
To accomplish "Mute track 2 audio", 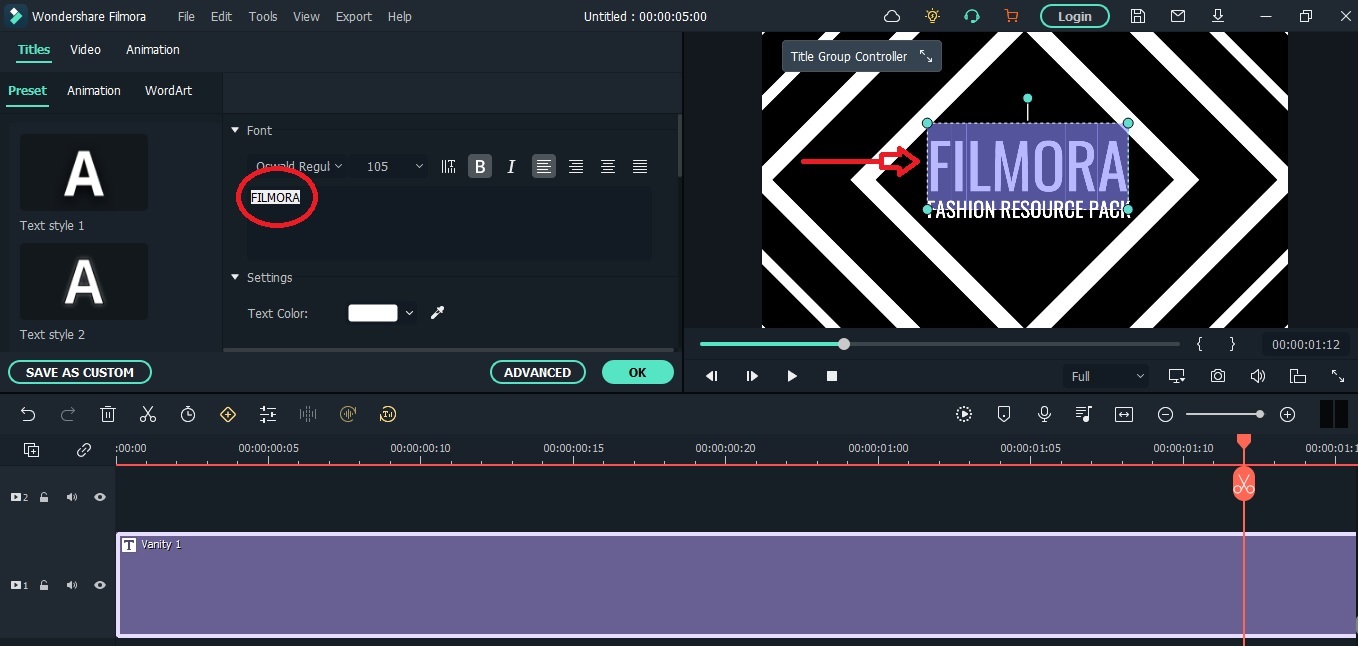I will click(72, 497).
